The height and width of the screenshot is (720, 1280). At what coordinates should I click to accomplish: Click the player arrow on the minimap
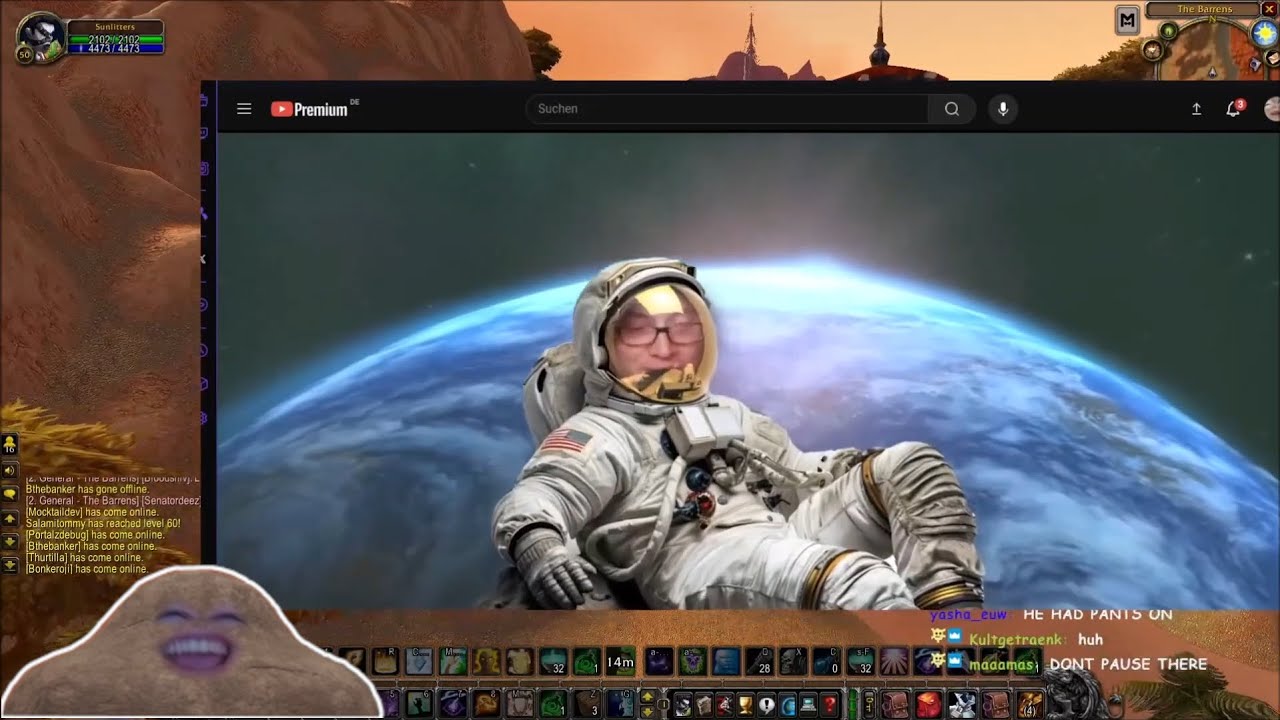point(1213,72)
